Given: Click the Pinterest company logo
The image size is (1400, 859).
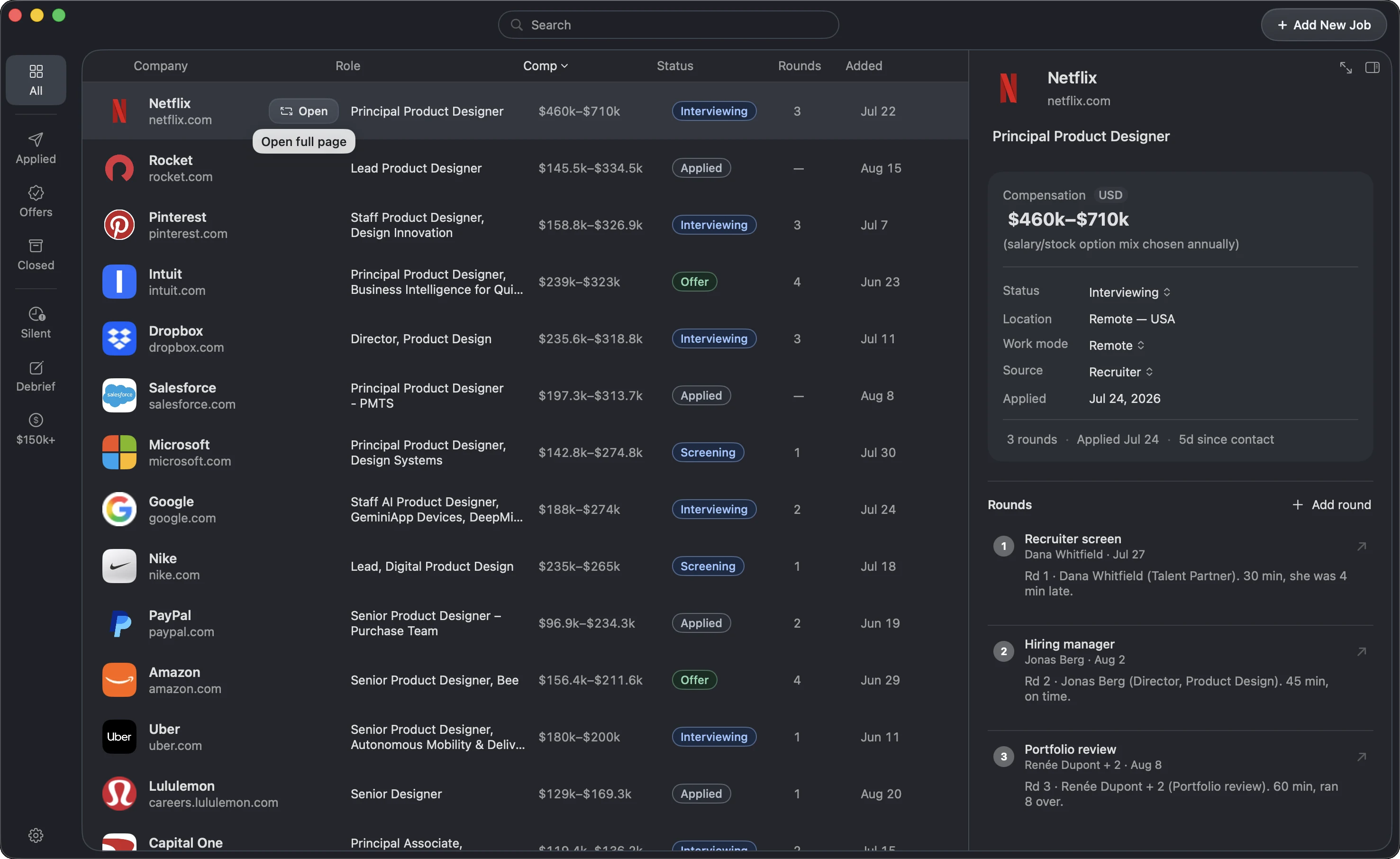Looking at the screenshot, I should coord(119,225).
